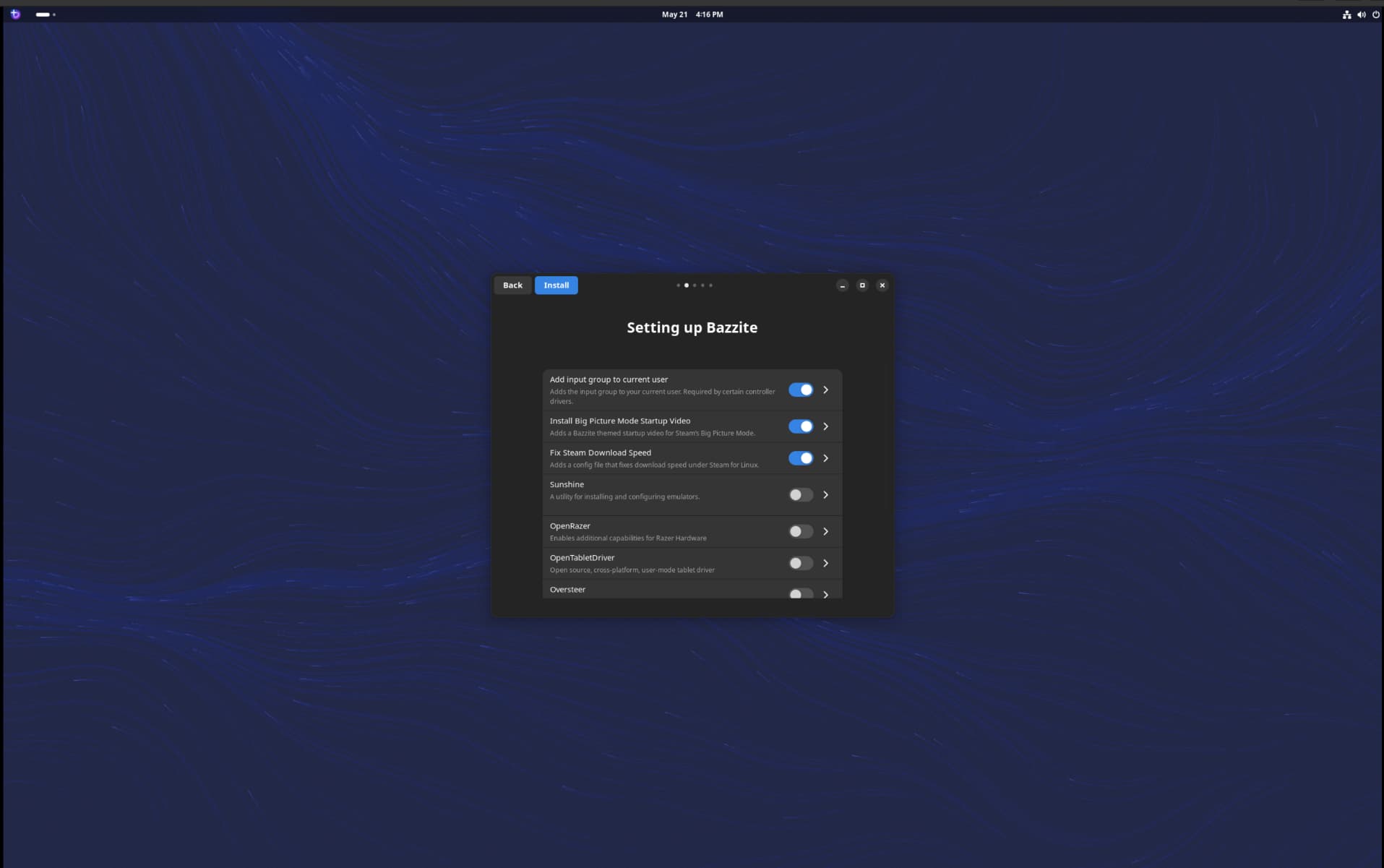Viewport: 1384px width, 868px height.
Task: Turn on the OpenTabletDriver switch
Action: pyautogui.click(x=800, y=563)
